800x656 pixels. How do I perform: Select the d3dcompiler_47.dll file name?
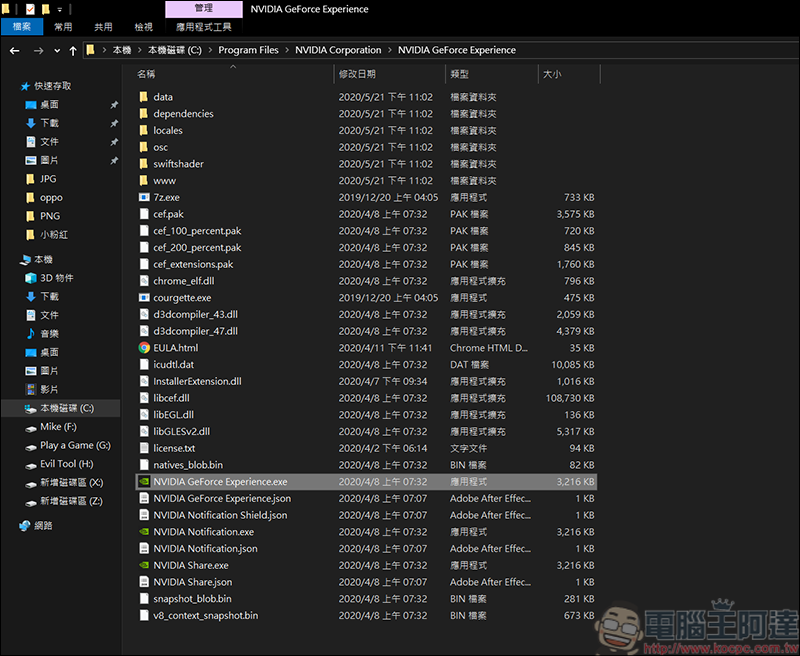pos(195,331)
